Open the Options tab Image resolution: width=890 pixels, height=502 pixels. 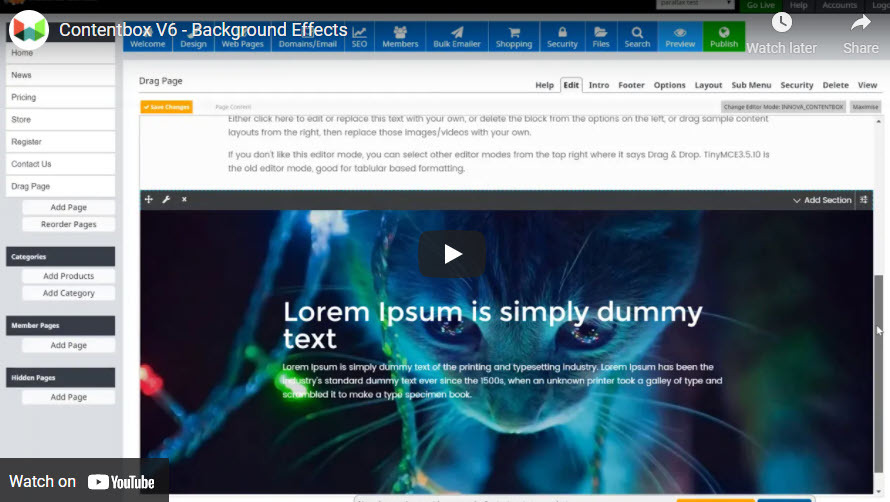[669, 85]
